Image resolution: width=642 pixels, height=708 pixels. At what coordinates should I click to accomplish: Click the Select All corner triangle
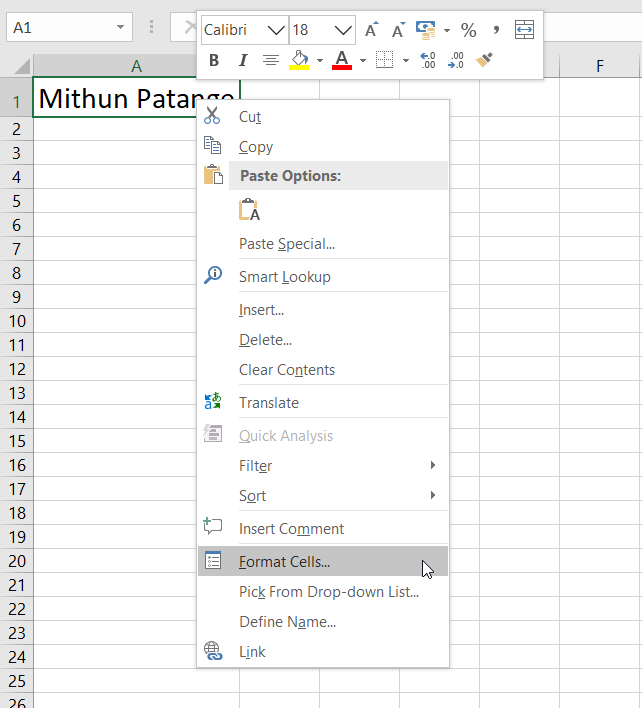tap(22, 66)
